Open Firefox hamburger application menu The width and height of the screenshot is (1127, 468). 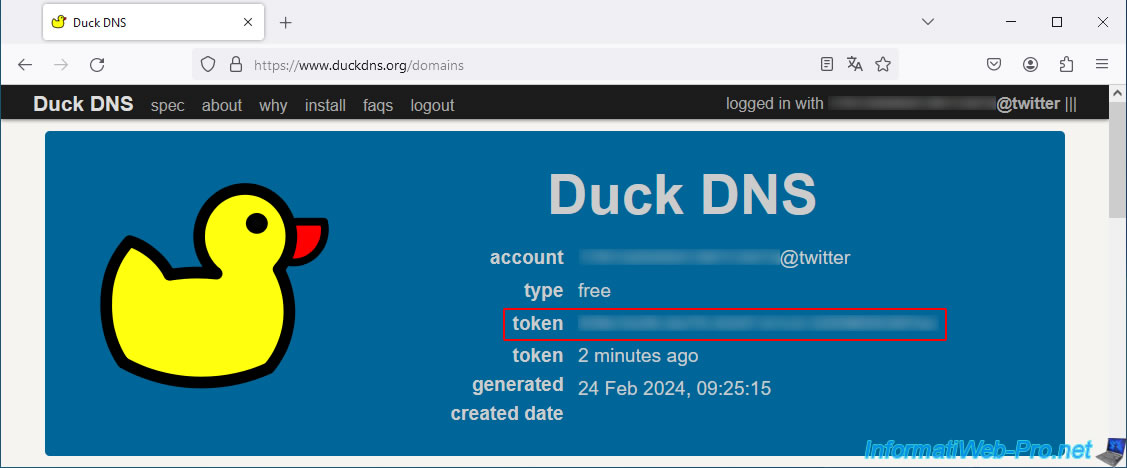tap(1102, 65)
